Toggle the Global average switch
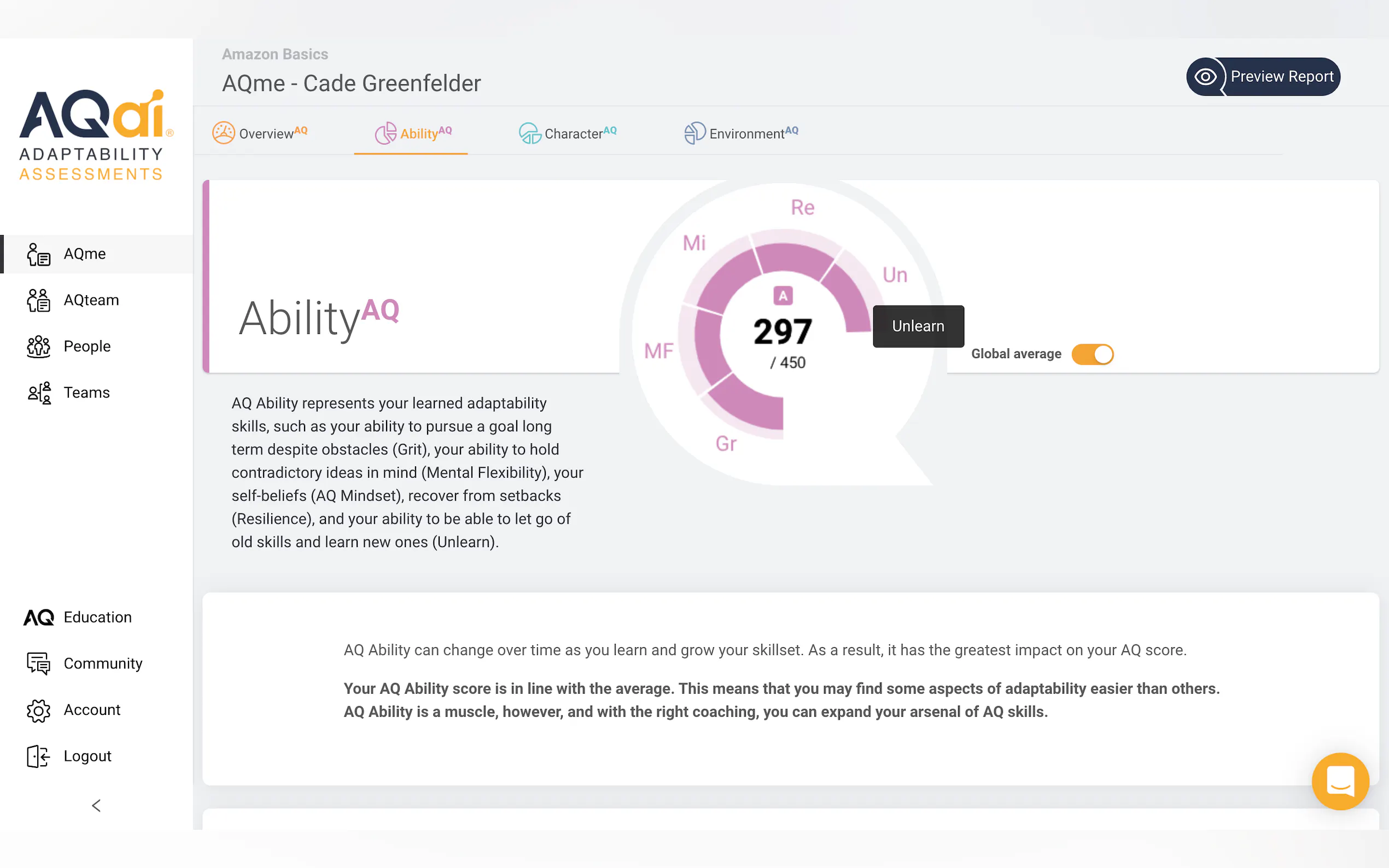Viewport: 1389px width, 868px height. [x=1092, y=354]
